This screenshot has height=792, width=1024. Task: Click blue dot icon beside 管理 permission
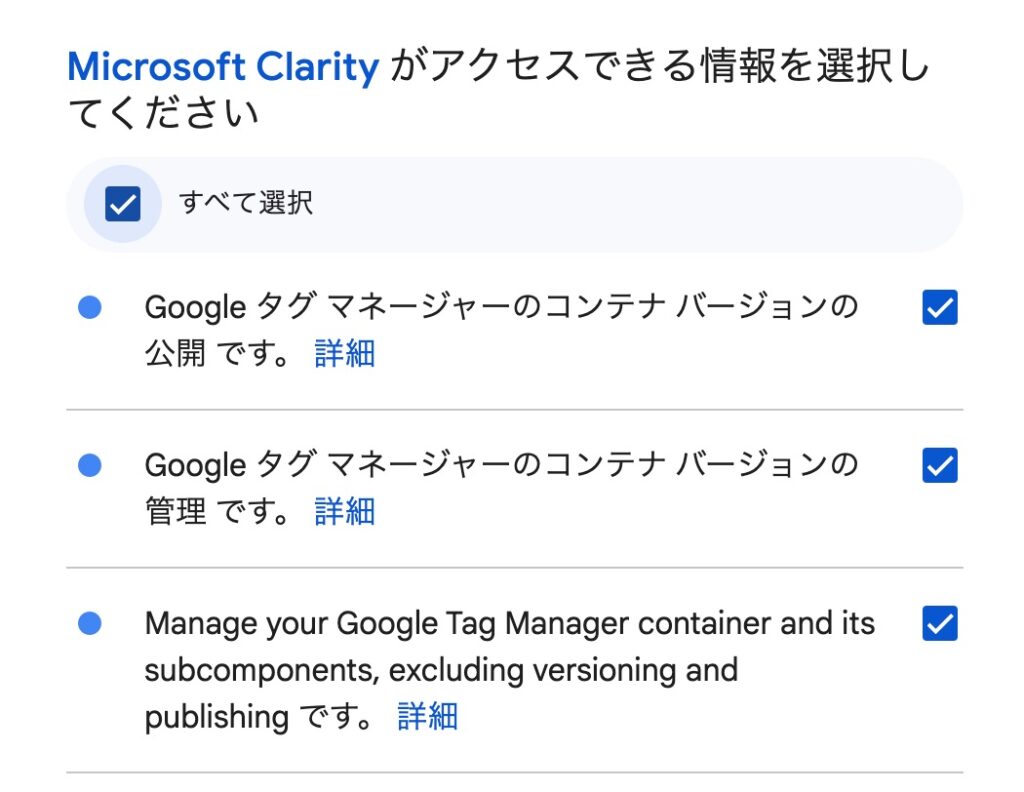pyautogui.click(x=89, y=465)
